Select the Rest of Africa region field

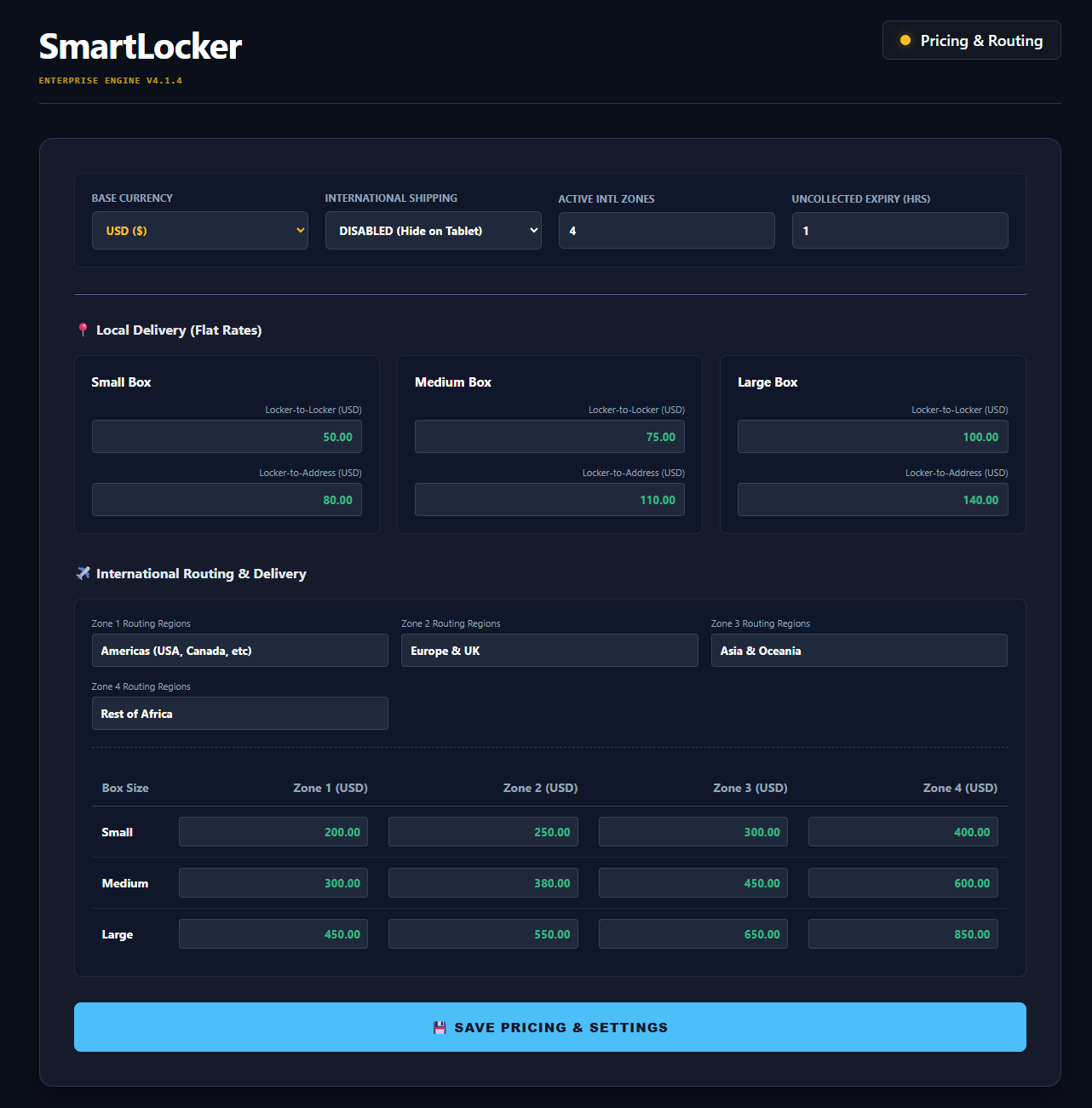pos(239,714)
